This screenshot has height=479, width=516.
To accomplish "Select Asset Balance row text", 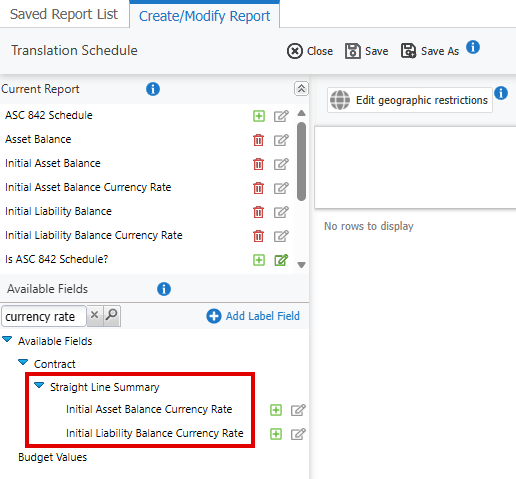I will click(x=38, y=139).
